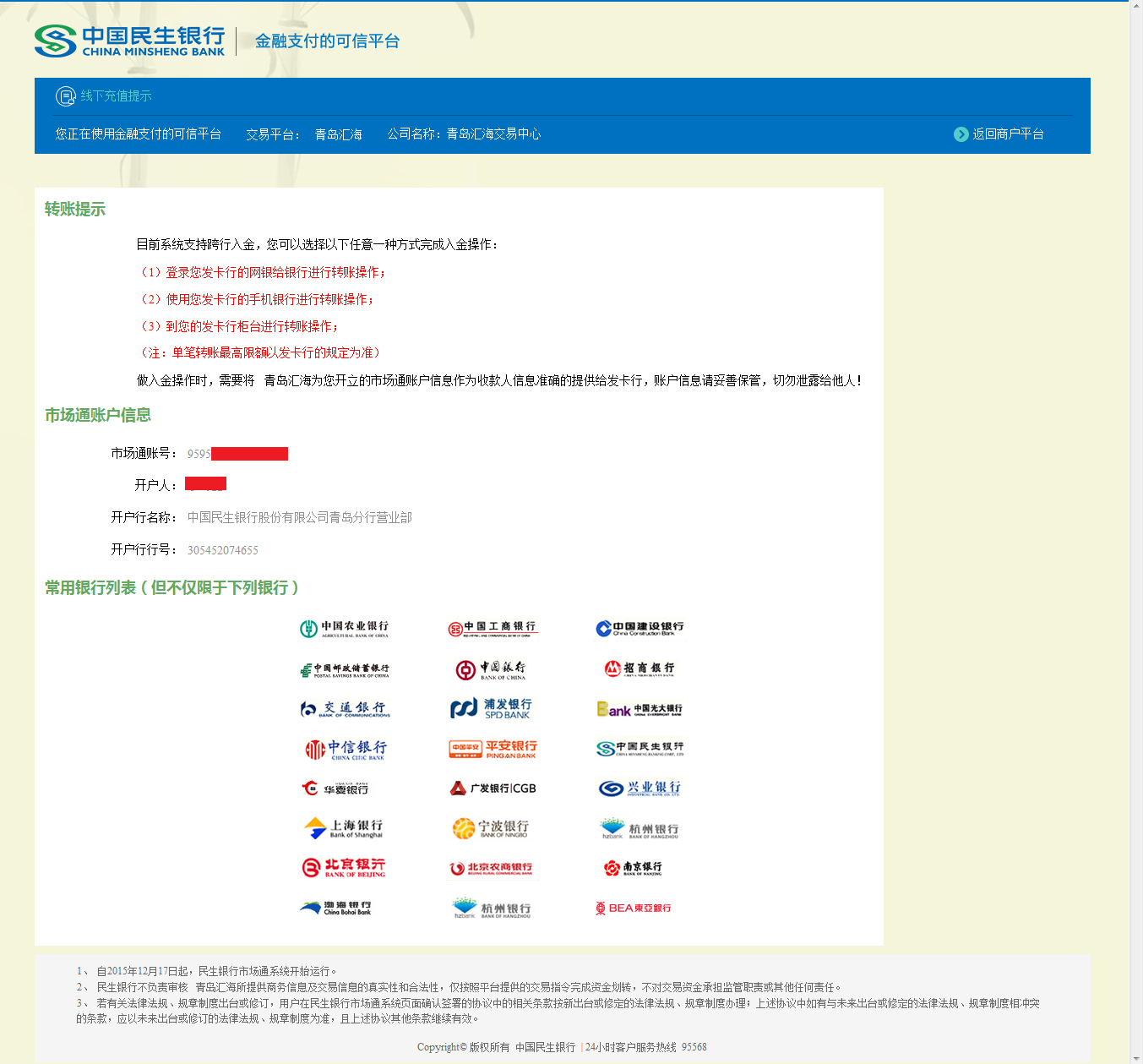
Task: Click 中国民生银行股份有限公司青岛分行营业部 bank name
Action: click(300, 517)
